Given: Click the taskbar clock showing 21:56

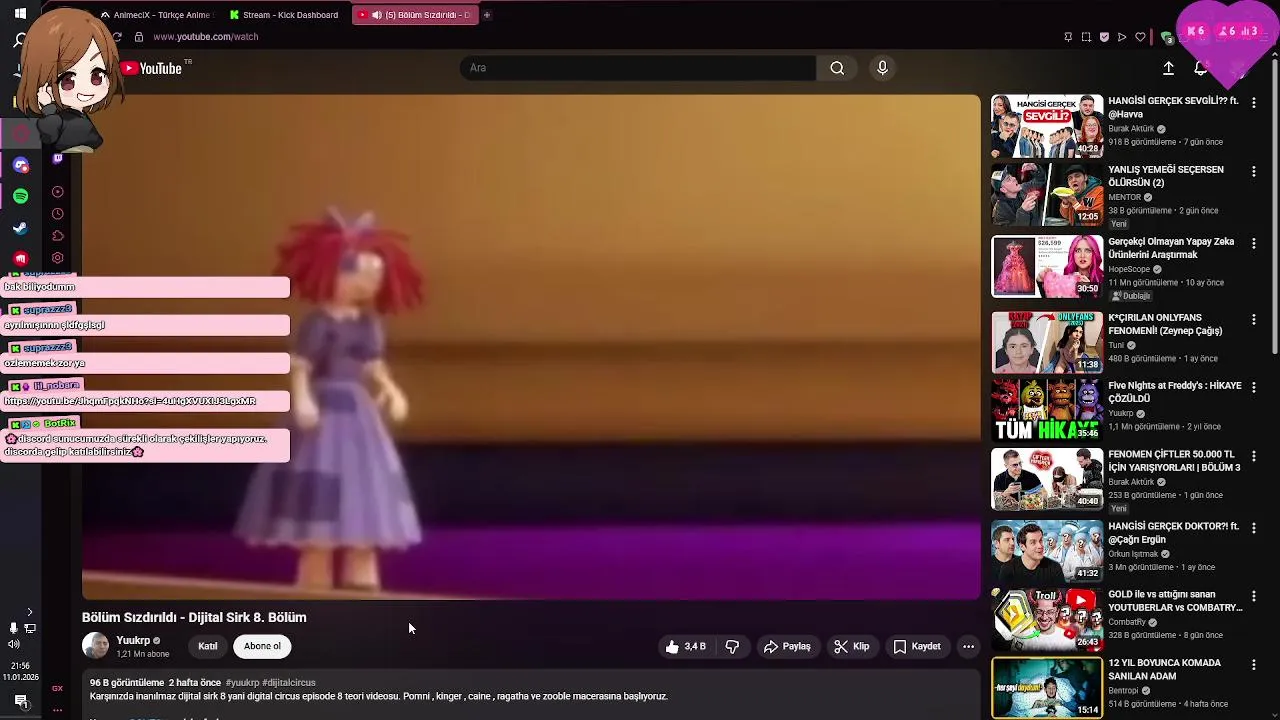Looking at the screenshot, I should 20,666.
